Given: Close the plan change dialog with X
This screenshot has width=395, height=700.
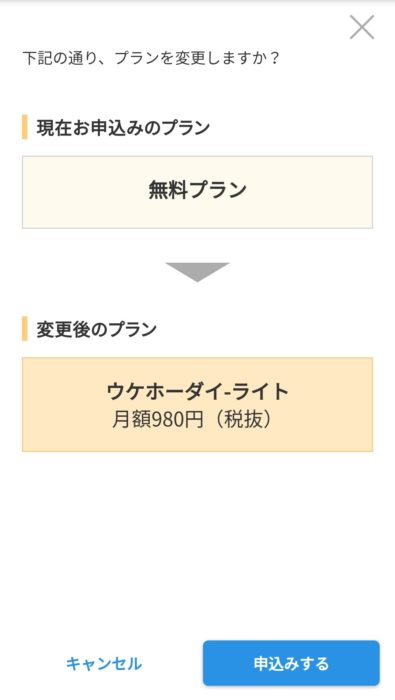Looking at the screenshot, I should point(362,27).
